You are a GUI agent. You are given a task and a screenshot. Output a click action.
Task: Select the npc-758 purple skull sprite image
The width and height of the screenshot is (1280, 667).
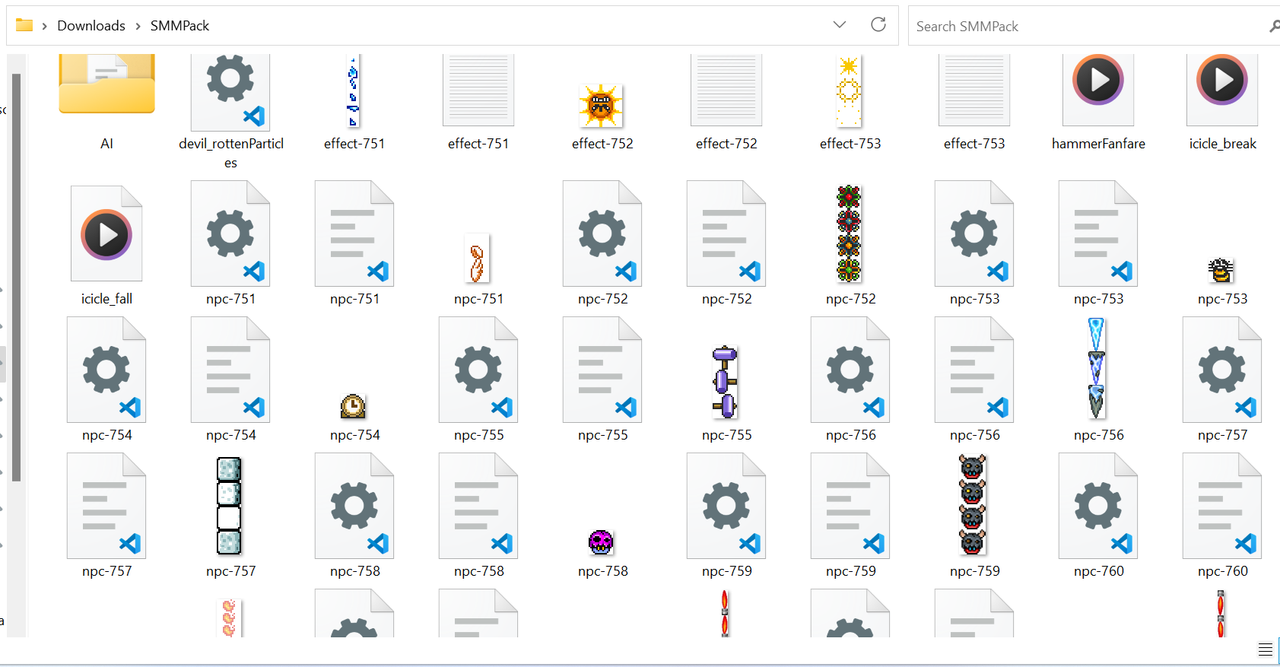601,542
